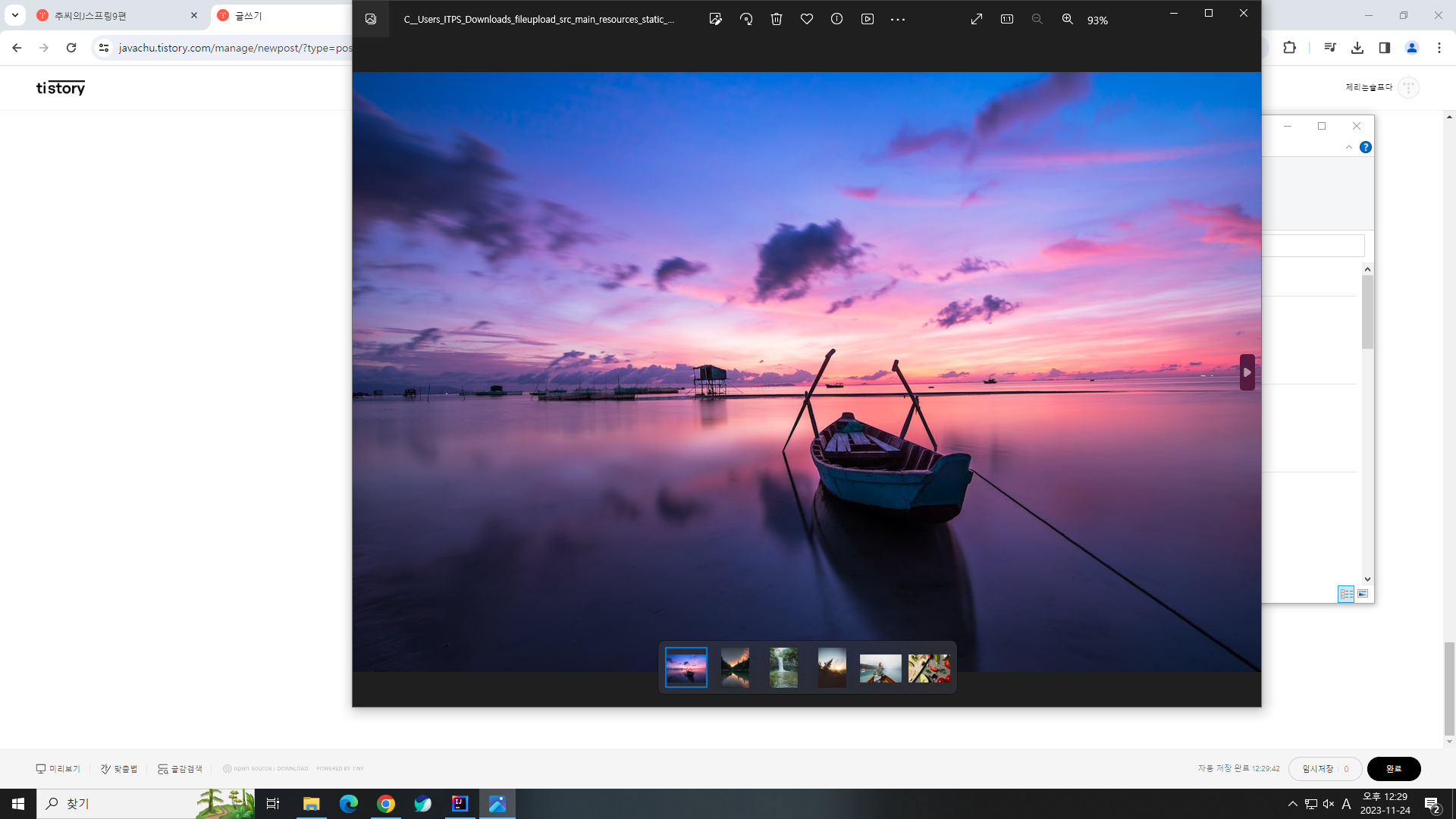Screen dimensions: 1456x819
Task: Zoom in with the magnifier plus icon
Action: [x=1067, y=19]
